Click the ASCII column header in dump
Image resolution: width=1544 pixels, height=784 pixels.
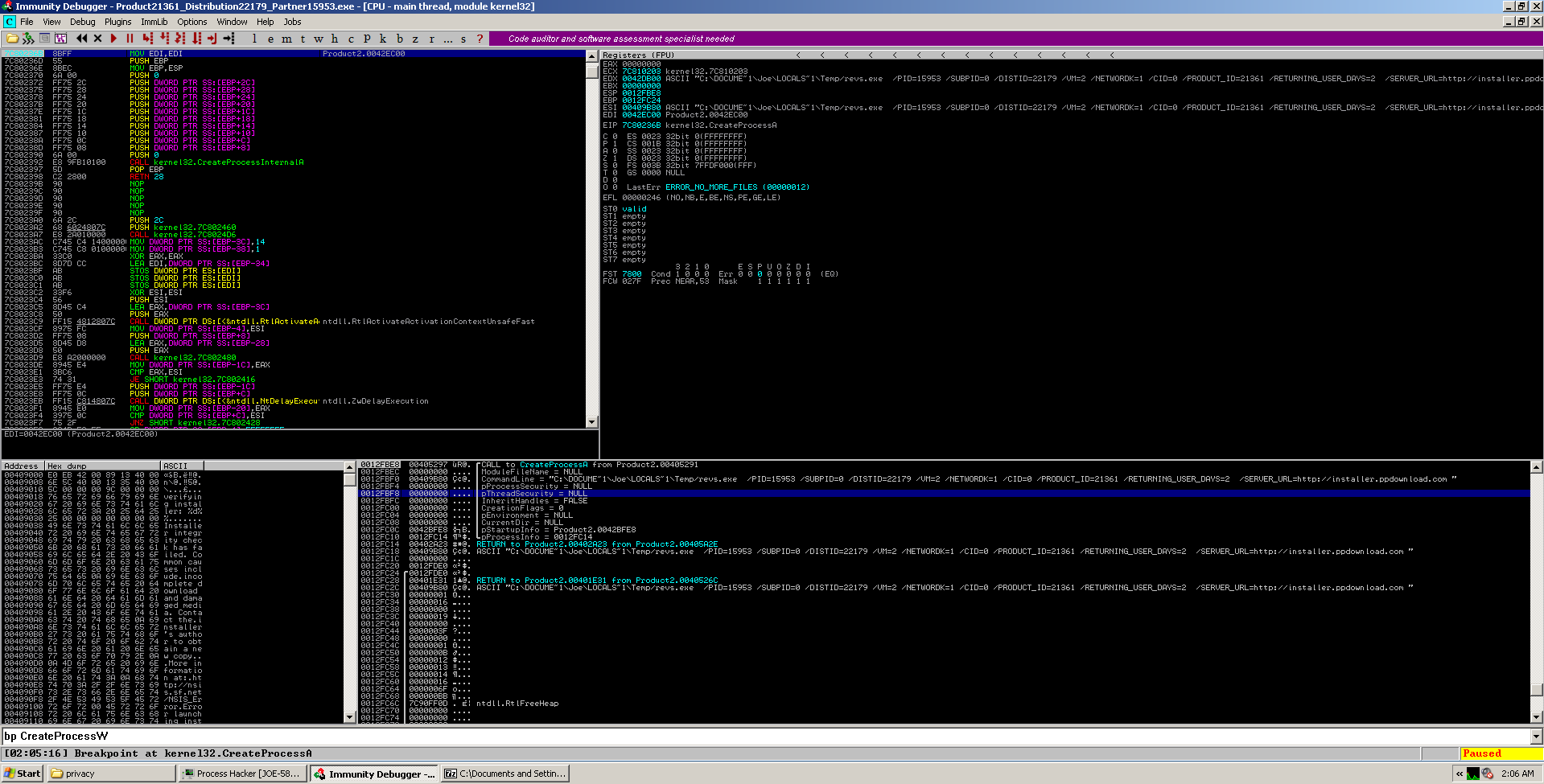coord(182,466)
